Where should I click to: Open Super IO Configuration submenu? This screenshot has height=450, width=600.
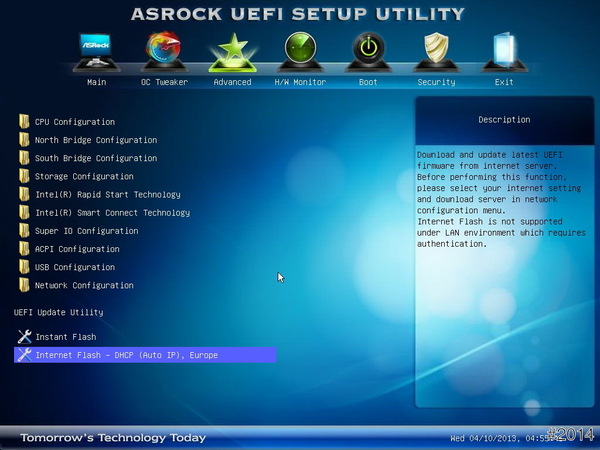(86, 231)
